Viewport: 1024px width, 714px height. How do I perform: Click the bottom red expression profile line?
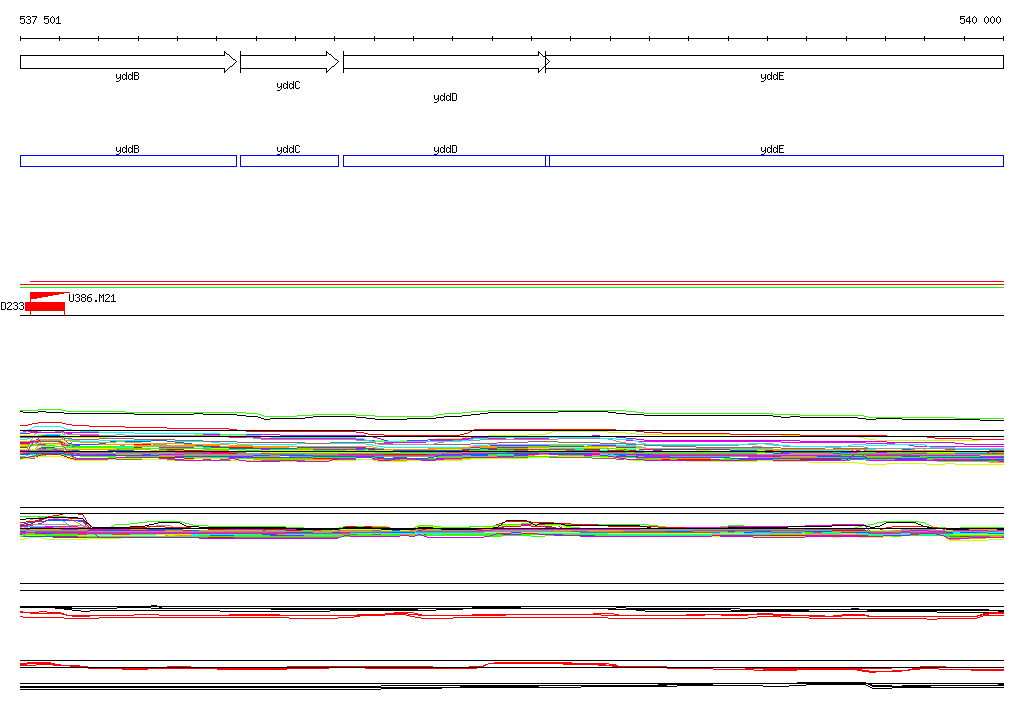[512, 667]
